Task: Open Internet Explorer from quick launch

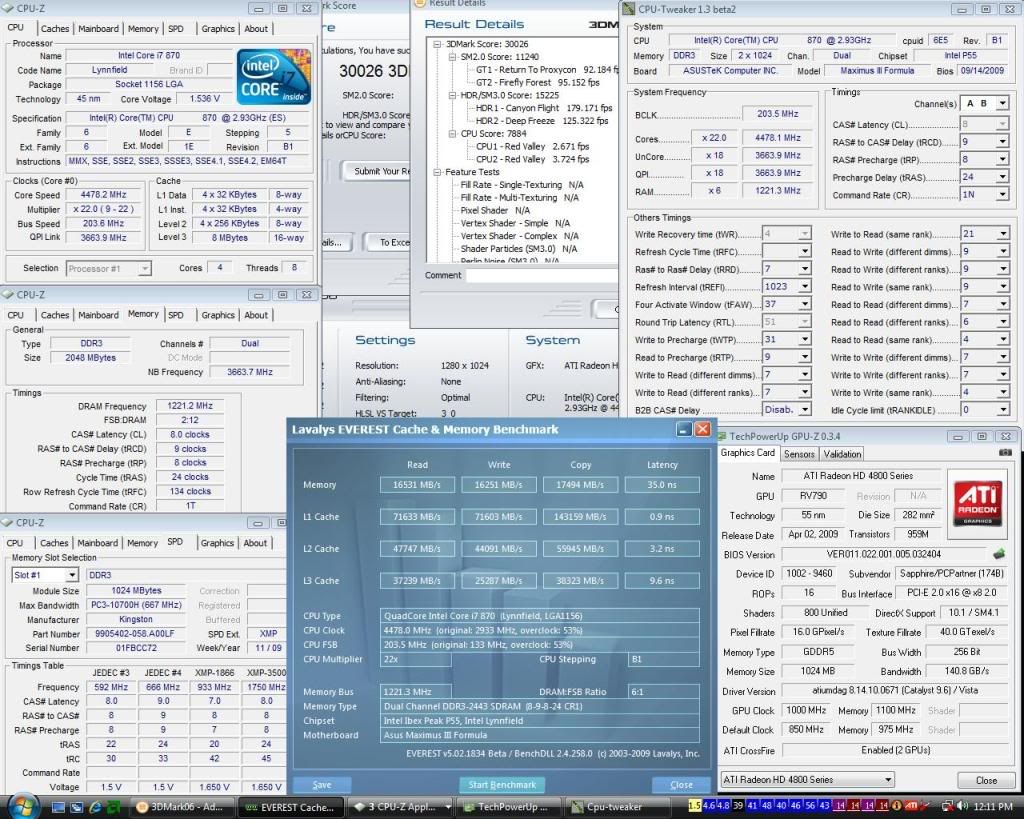Action: [95, 807]
